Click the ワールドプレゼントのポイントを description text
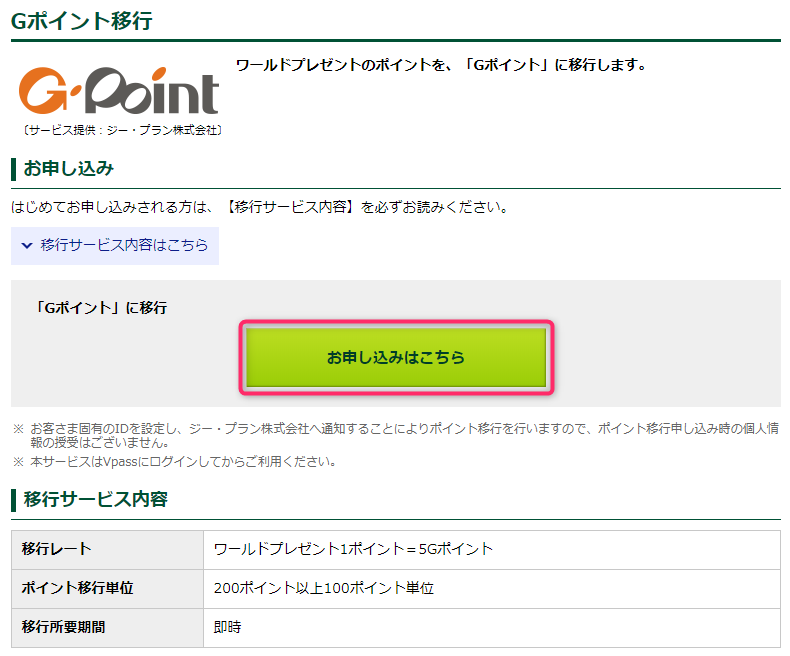The height and width of the screenshot is (656, 790). coord(441,65)
